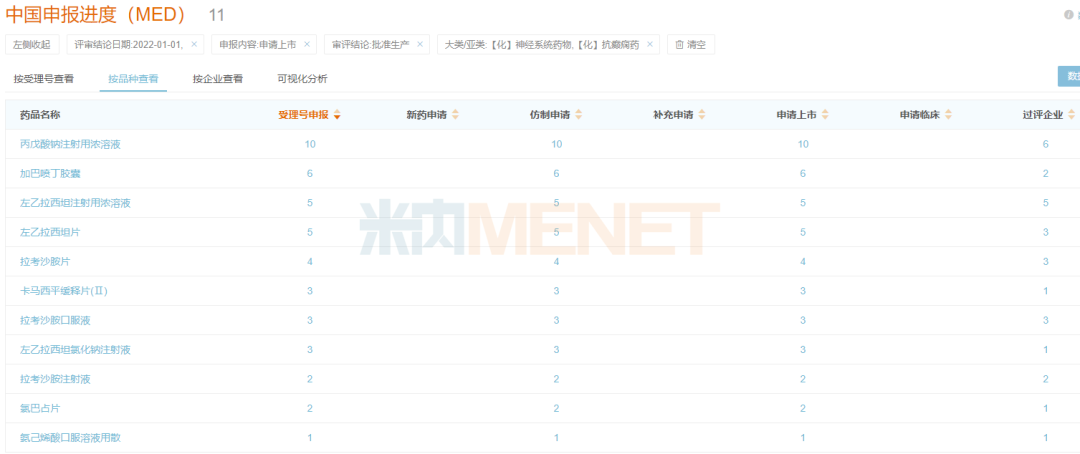Sort the 补充申请 column
The image size is (1080, 454).
click(x=702, y=115)
